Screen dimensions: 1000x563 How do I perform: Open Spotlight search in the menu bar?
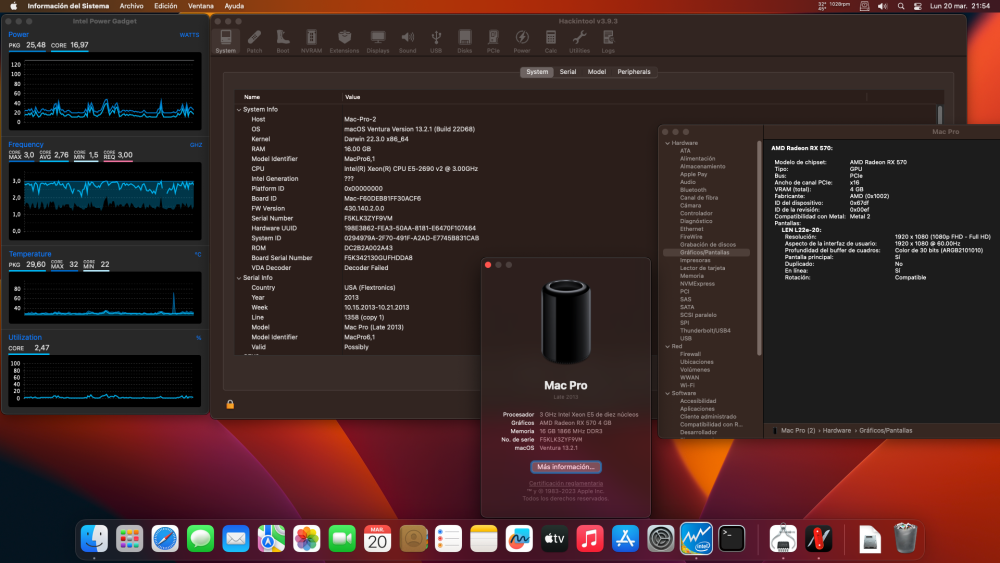pyautogui.click(x=901, y=6)
